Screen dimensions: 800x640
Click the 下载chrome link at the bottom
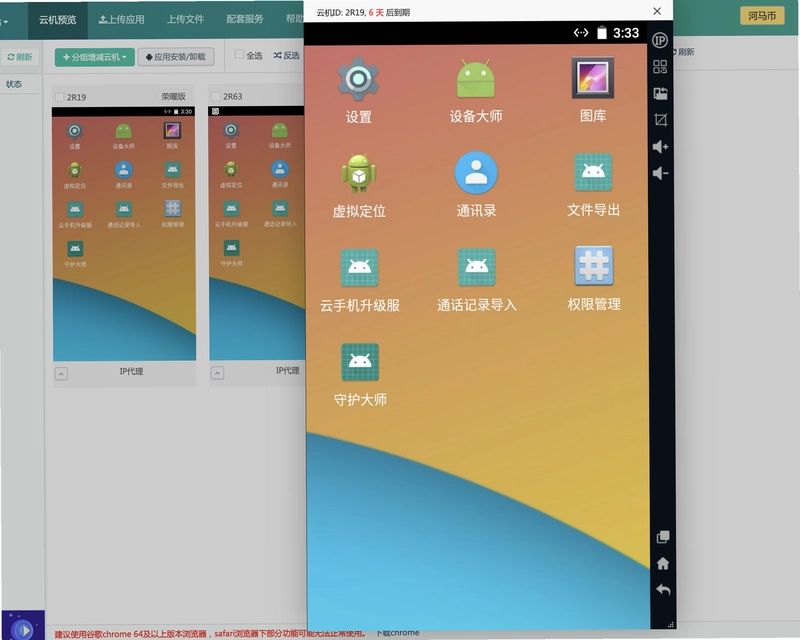pyautogui.click(x=398, y=633)
